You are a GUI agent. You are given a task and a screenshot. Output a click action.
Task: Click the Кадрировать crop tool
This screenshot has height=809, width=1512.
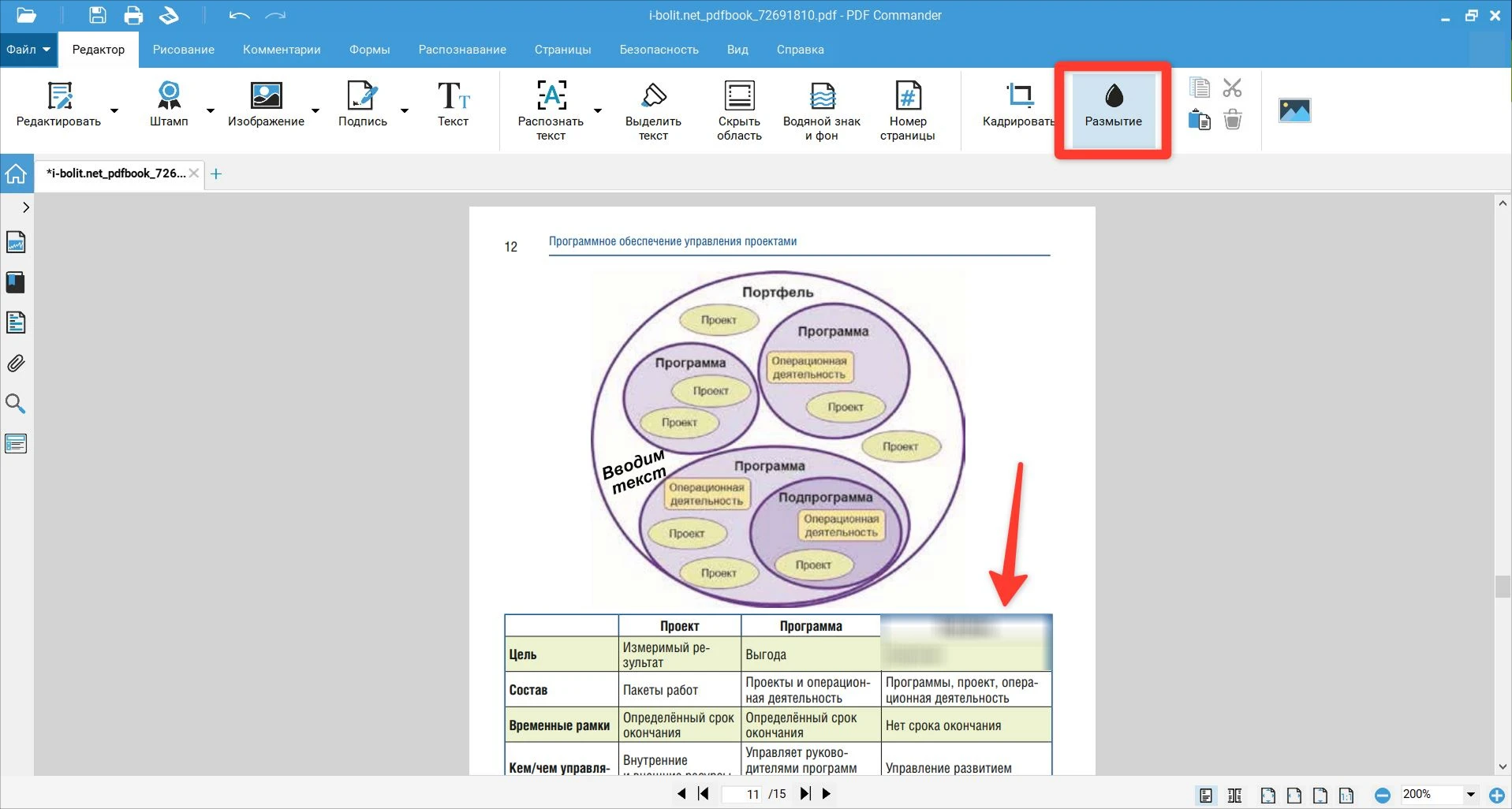click(x=1018, y=106)
